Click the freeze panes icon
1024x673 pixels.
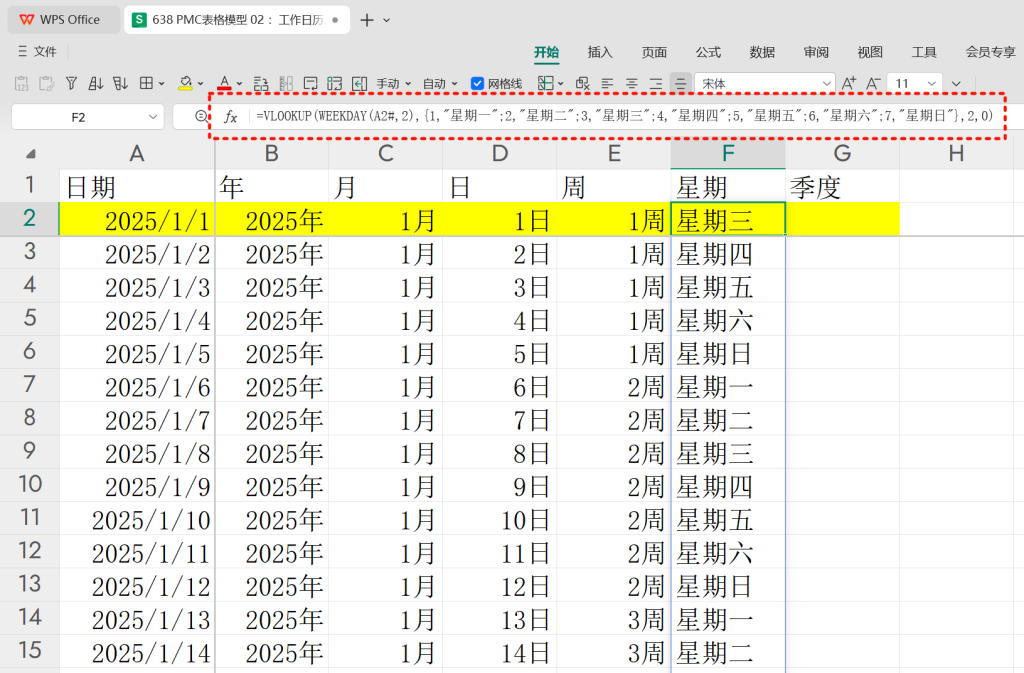pyautogui.click(x=545, y=83)
